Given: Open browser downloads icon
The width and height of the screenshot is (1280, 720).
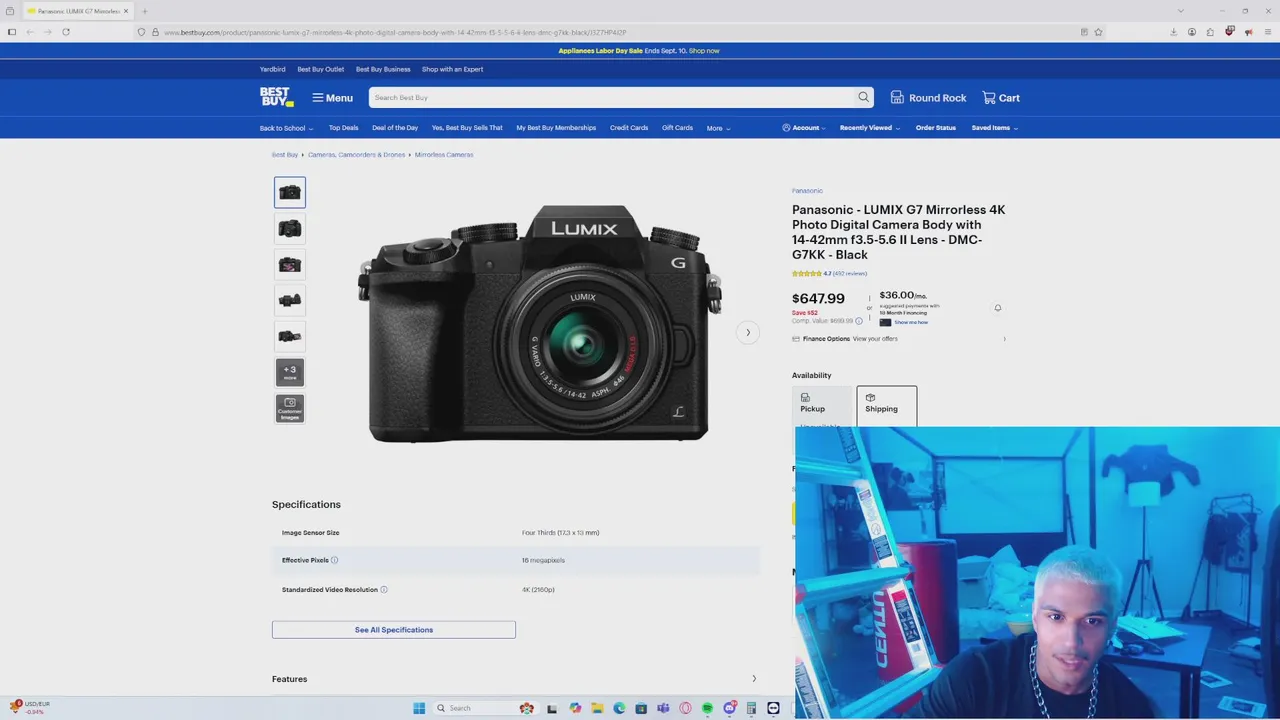Looking at the screenshot, I should (x=1173, y=32).
